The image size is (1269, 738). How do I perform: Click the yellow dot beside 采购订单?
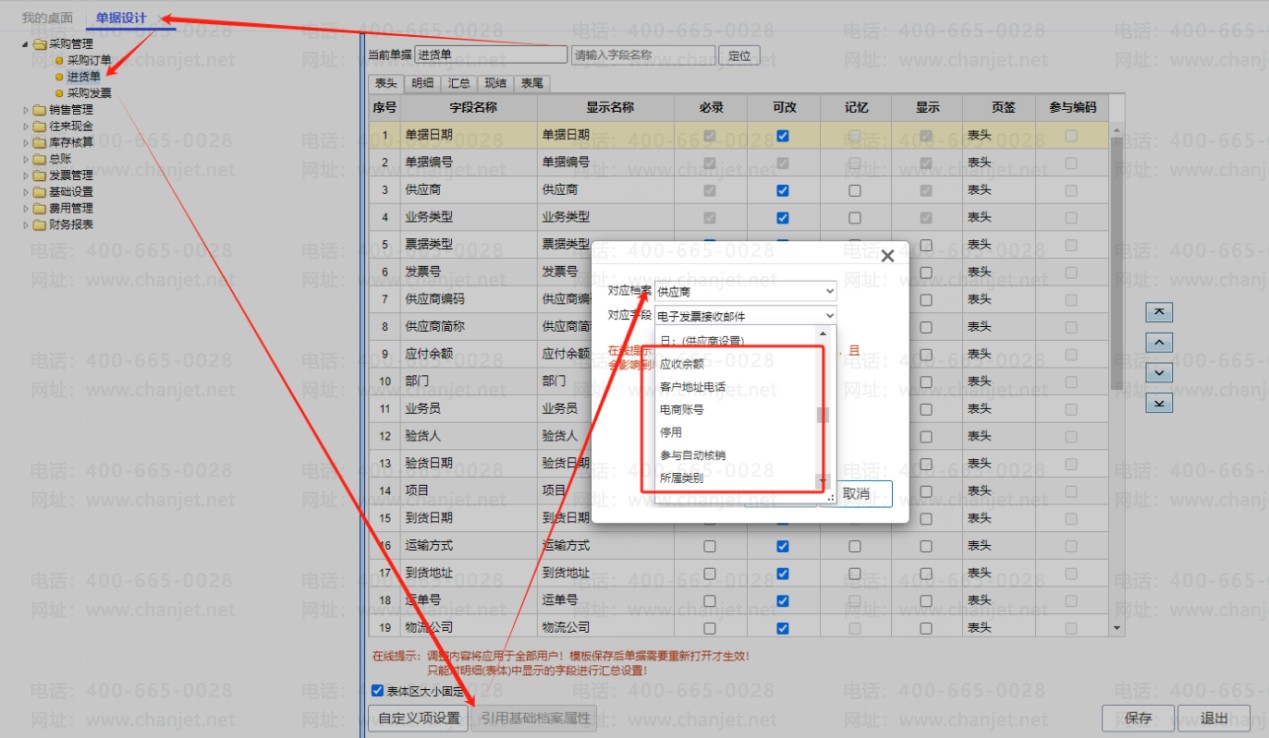(x=59, y=60)
